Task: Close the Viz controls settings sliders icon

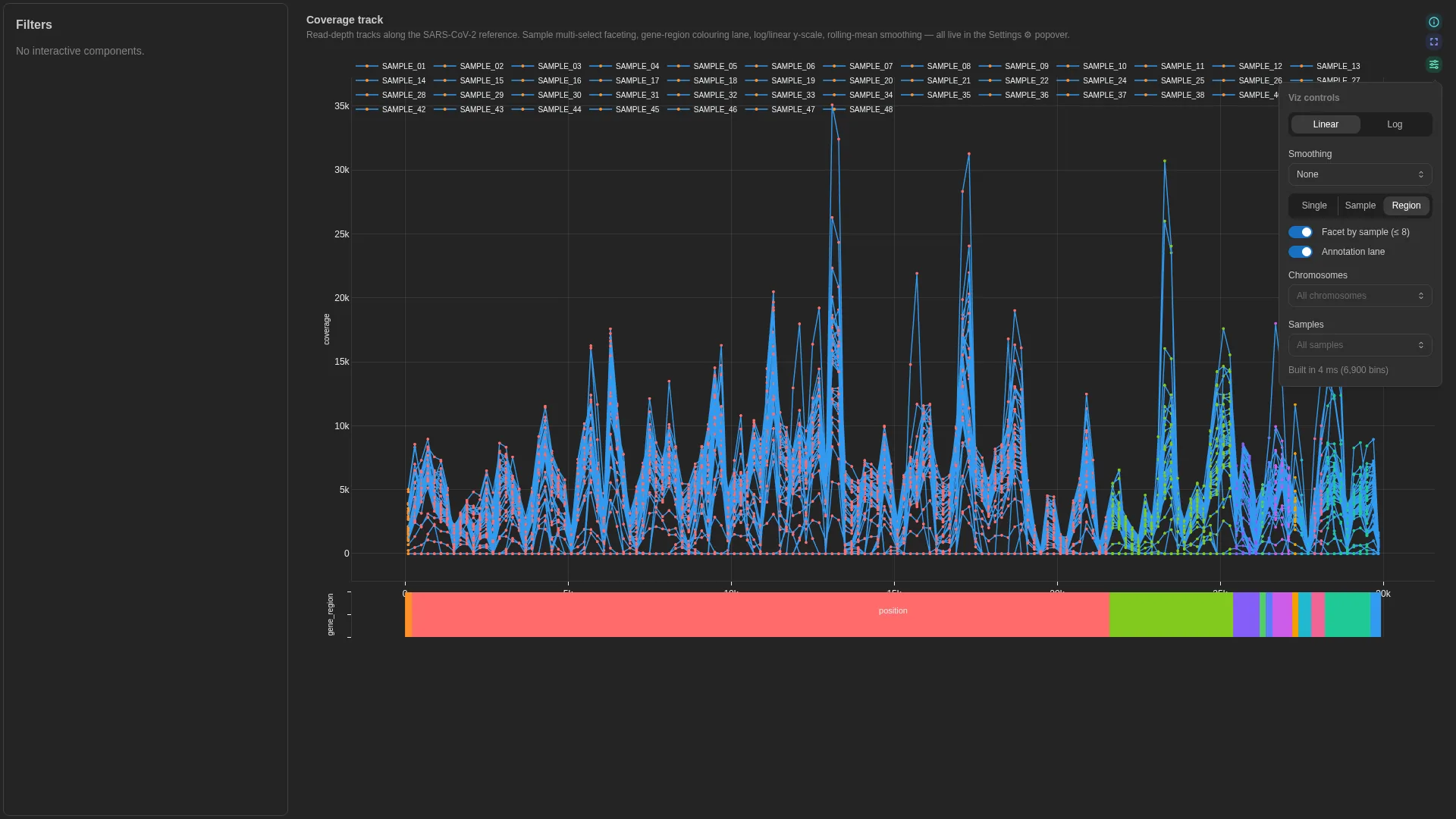Action: [1433, 65]
